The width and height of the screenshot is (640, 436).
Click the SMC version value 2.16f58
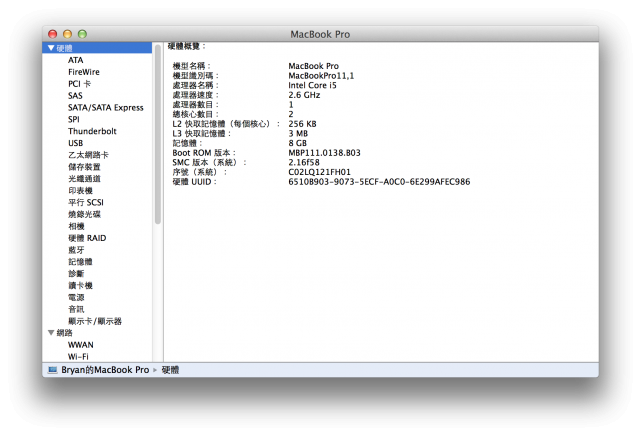coord(304,162)
